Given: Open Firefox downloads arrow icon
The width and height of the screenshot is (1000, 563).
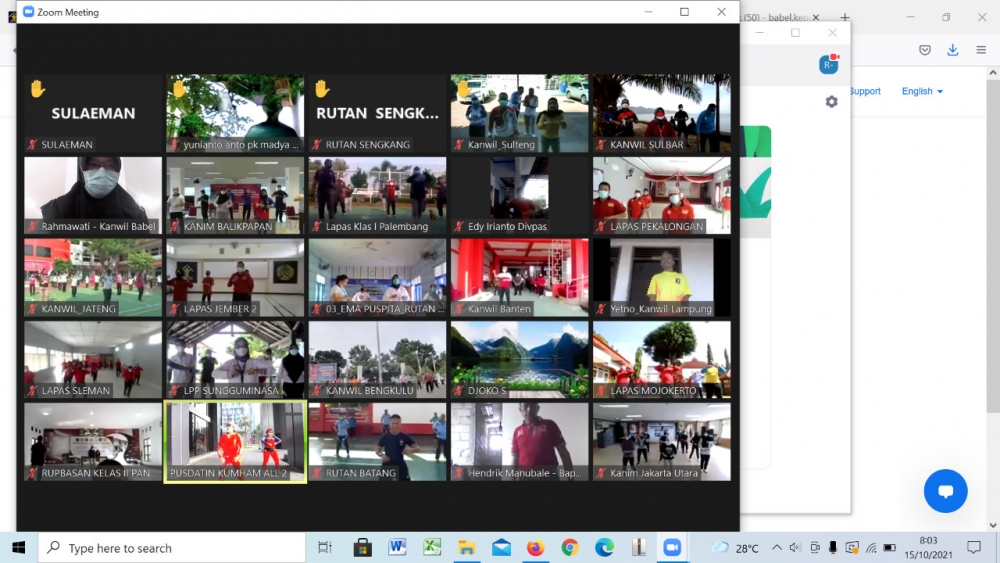Looking at the screenshot, I should (952, 50).
